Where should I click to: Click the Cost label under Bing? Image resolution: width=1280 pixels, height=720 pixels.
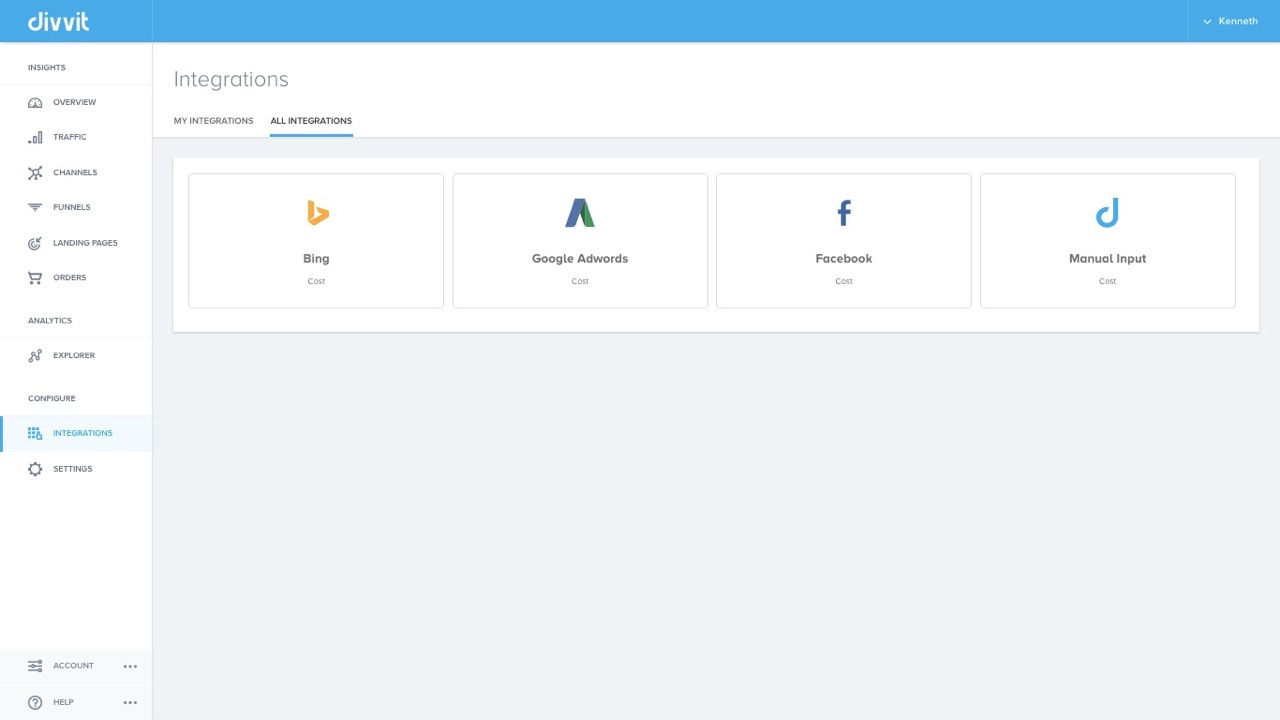click(316, 282)
